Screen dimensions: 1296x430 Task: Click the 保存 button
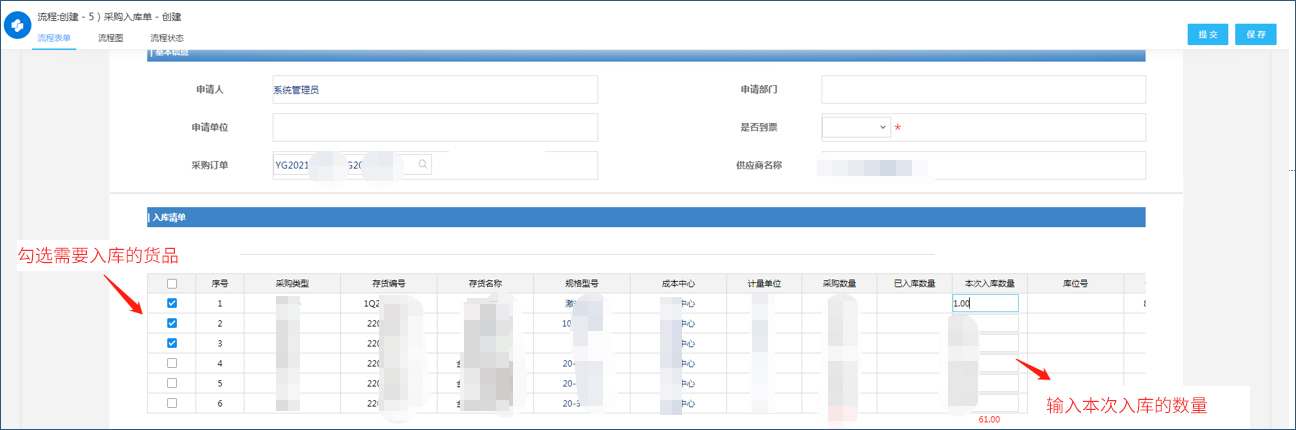[1256, 34]
